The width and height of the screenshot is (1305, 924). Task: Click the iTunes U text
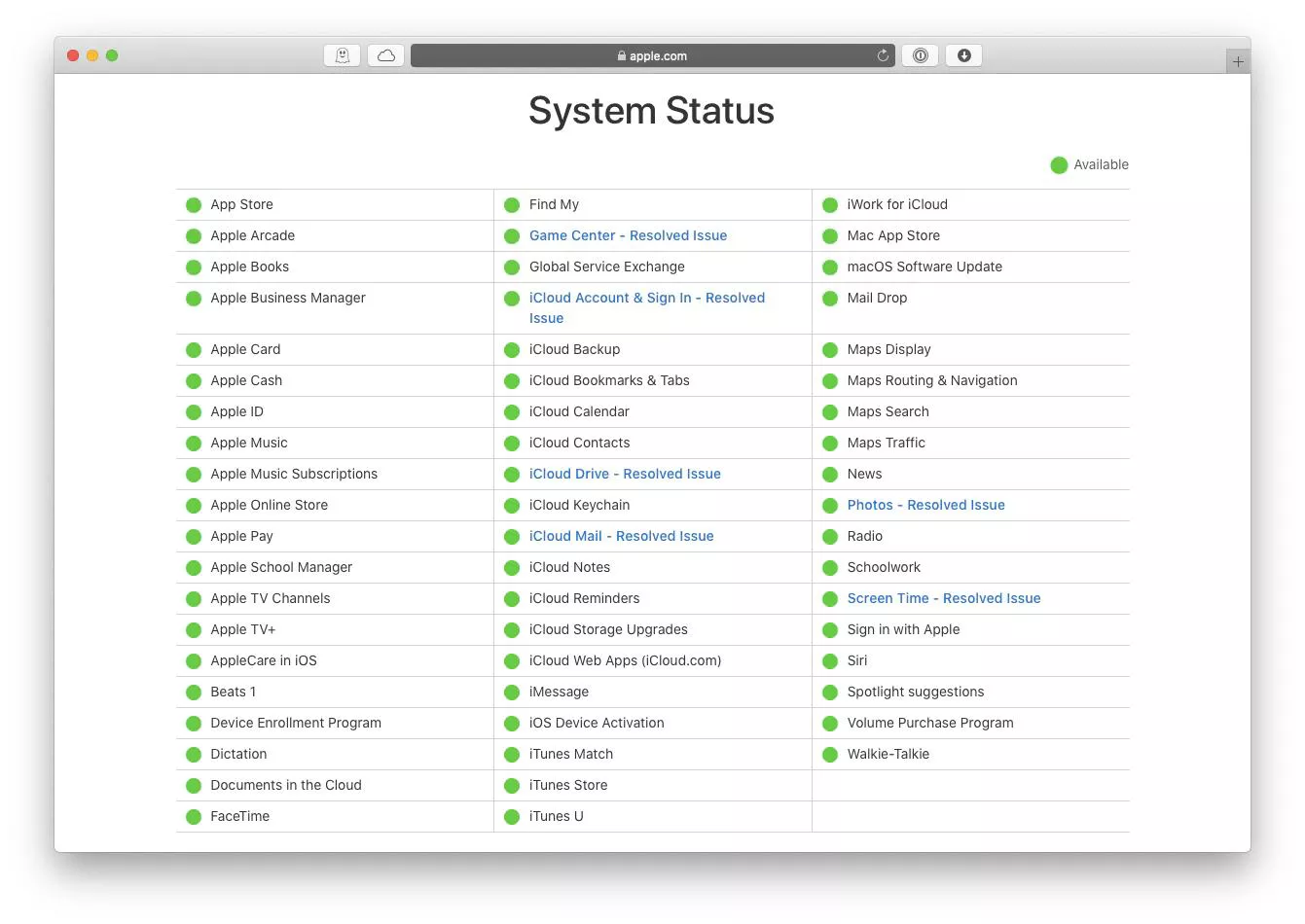pyautogui.click(x=557, y=816)
